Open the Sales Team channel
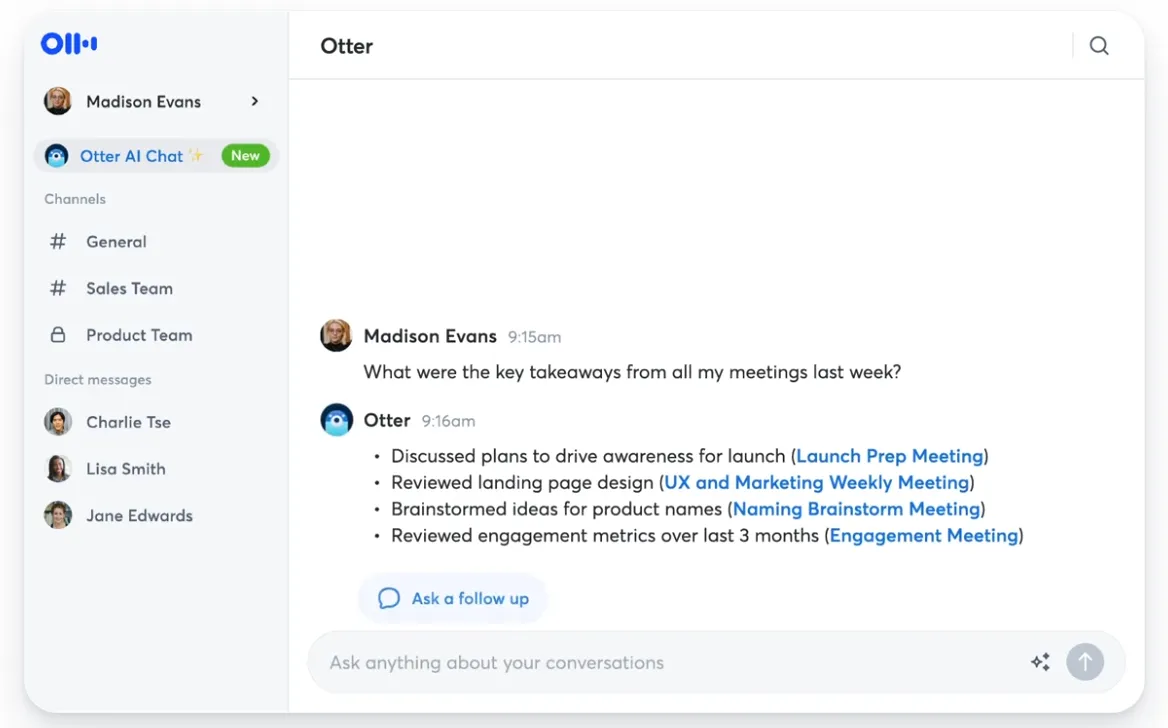The height and width of the screenshot is (728, 1168). (129, 289)
